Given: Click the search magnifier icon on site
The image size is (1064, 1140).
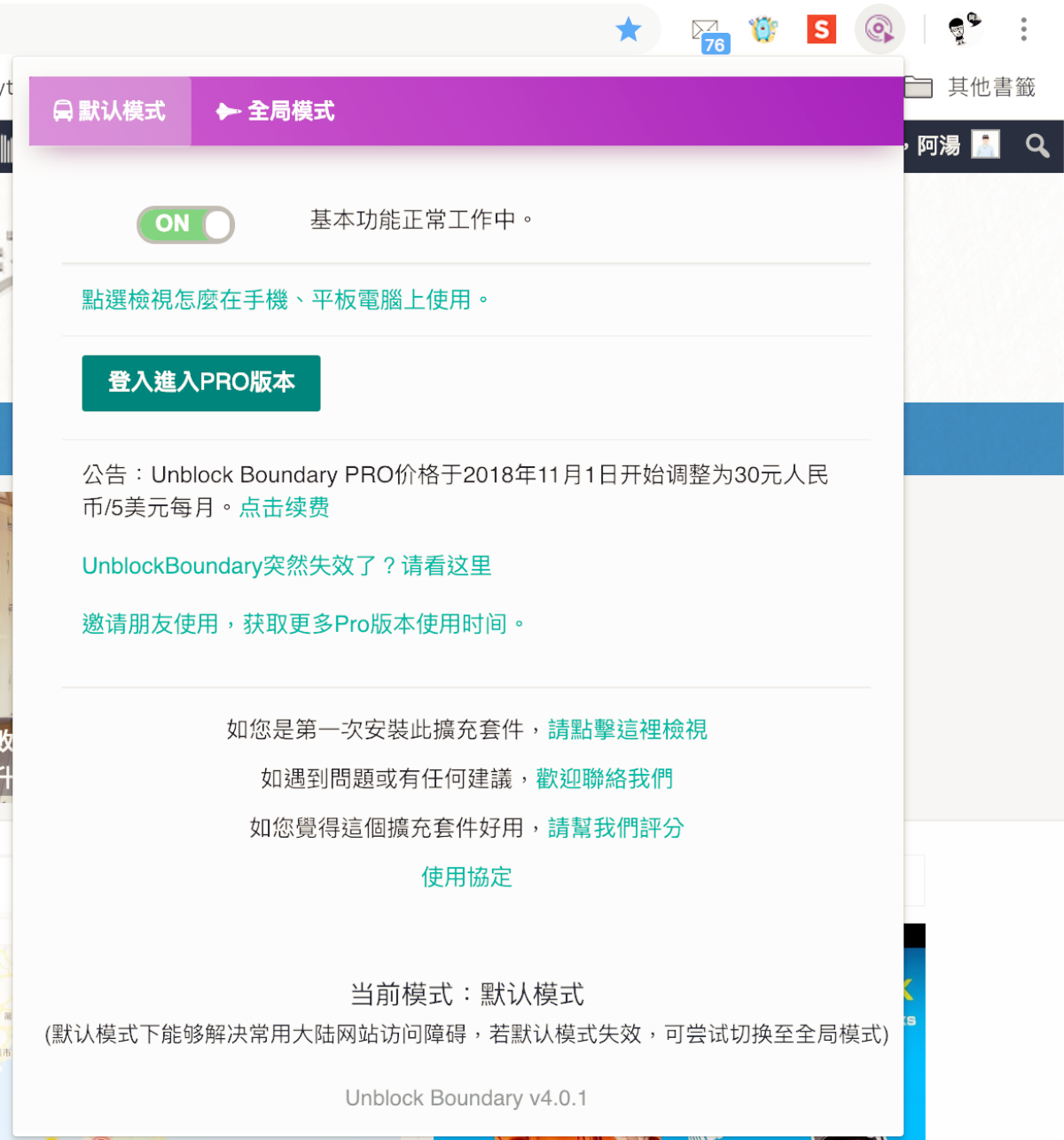Looking at the screenshot, I should [x=1037, y=146].
